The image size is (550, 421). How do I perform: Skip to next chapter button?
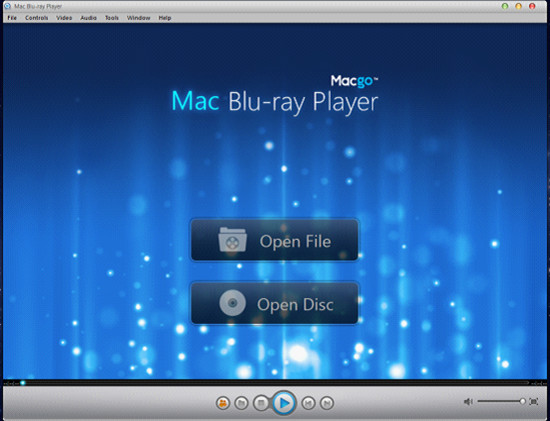click(327, 403)
